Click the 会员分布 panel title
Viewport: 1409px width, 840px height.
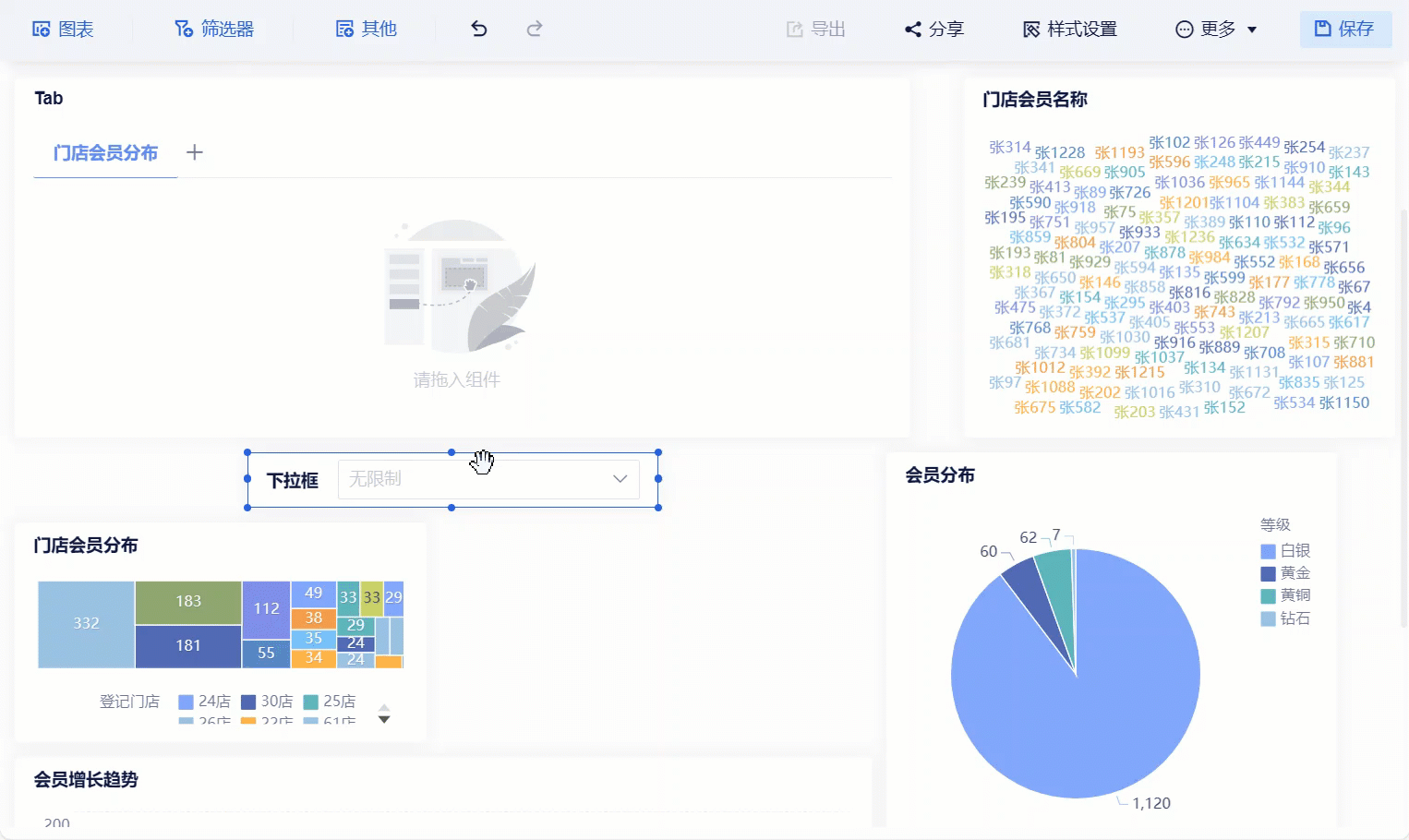coord(940,475)
